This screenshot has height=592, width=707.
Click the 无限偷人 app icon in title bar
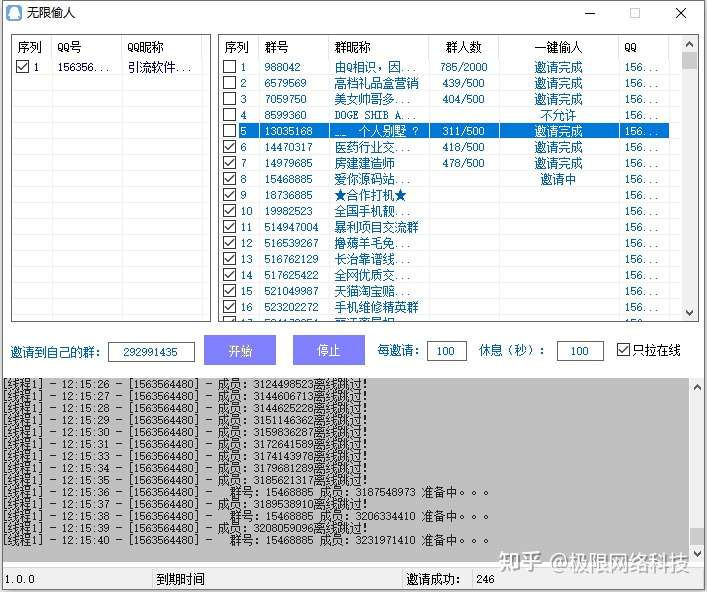(x=14, y=13)
